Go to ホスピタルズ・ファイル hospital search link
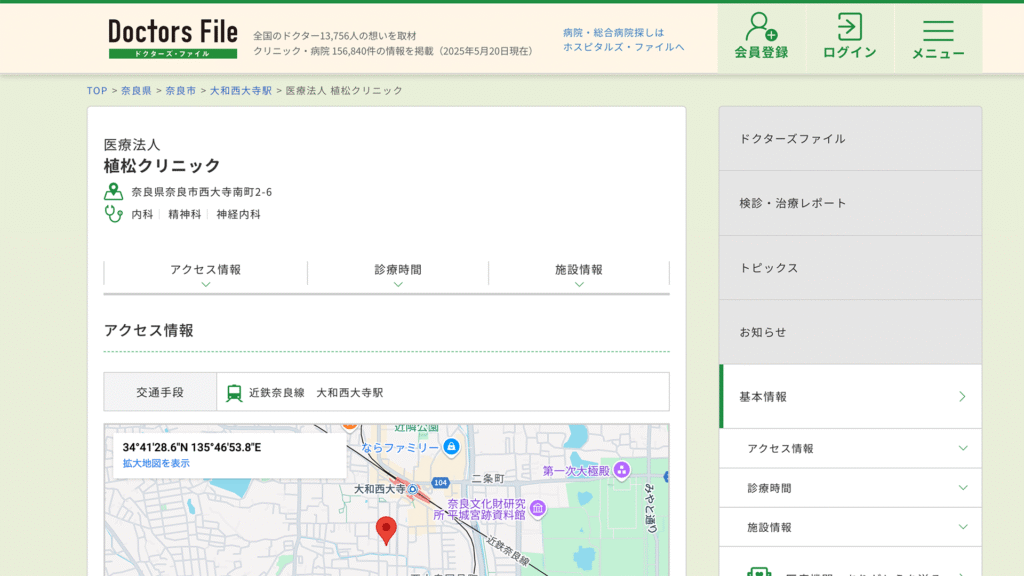1024x576 pixels. tap(623, 47)
